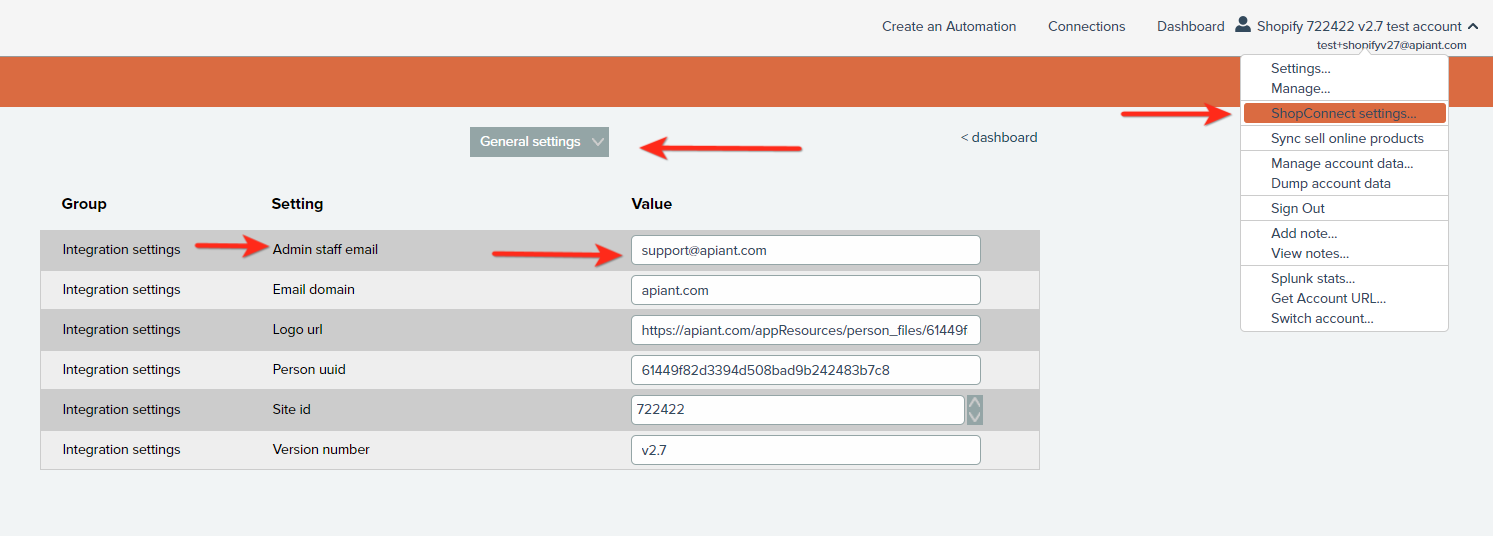Open Switch account... option
This screenshot has width=1493, height=536.
pos(1321,319)
